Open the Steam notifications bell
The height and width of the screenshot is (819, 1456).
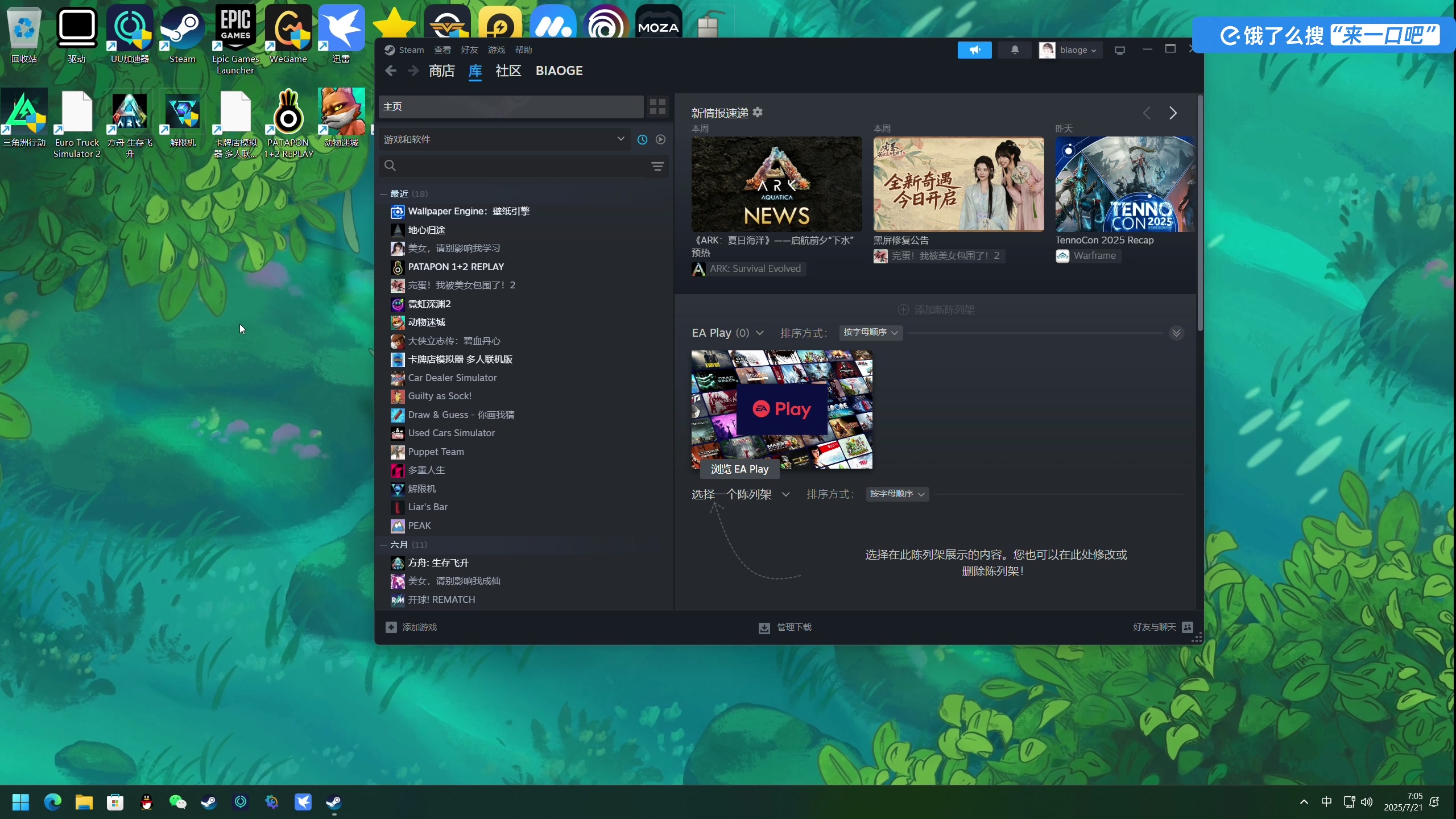(x=1015, y=50)
